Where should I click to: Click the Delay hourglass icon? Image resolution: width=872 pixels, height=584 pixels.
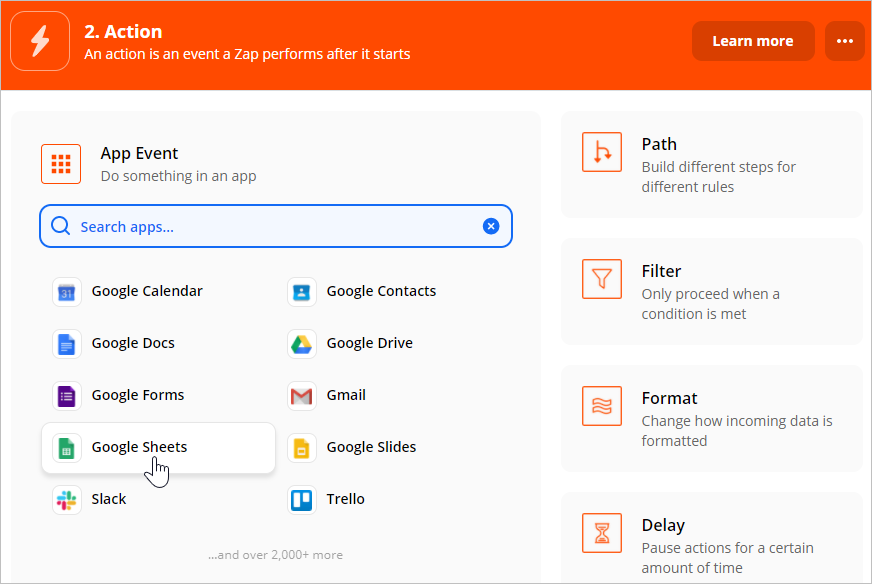(x=602, y=533)
